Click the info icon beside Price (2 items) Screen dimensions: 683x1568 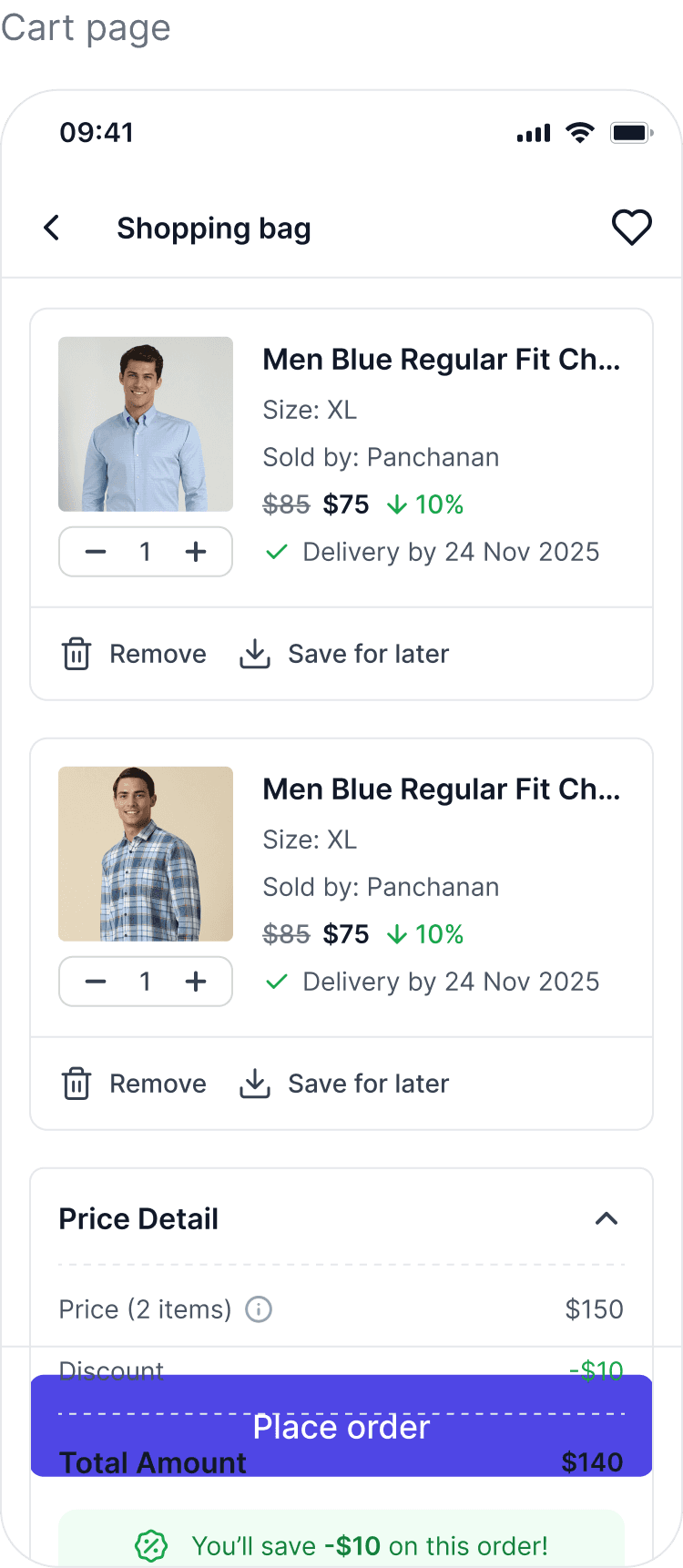click(x=259, y=1309)
